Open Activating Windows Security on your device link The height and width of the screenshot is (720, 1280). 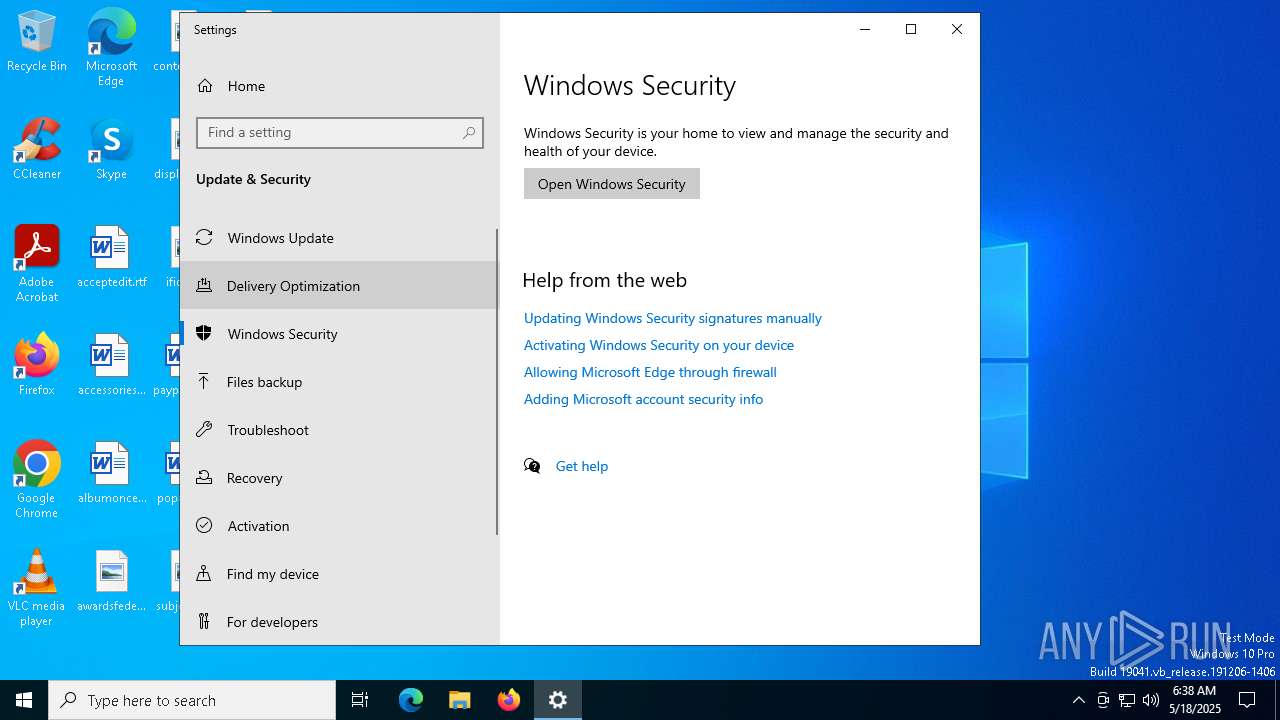point(659,345)
